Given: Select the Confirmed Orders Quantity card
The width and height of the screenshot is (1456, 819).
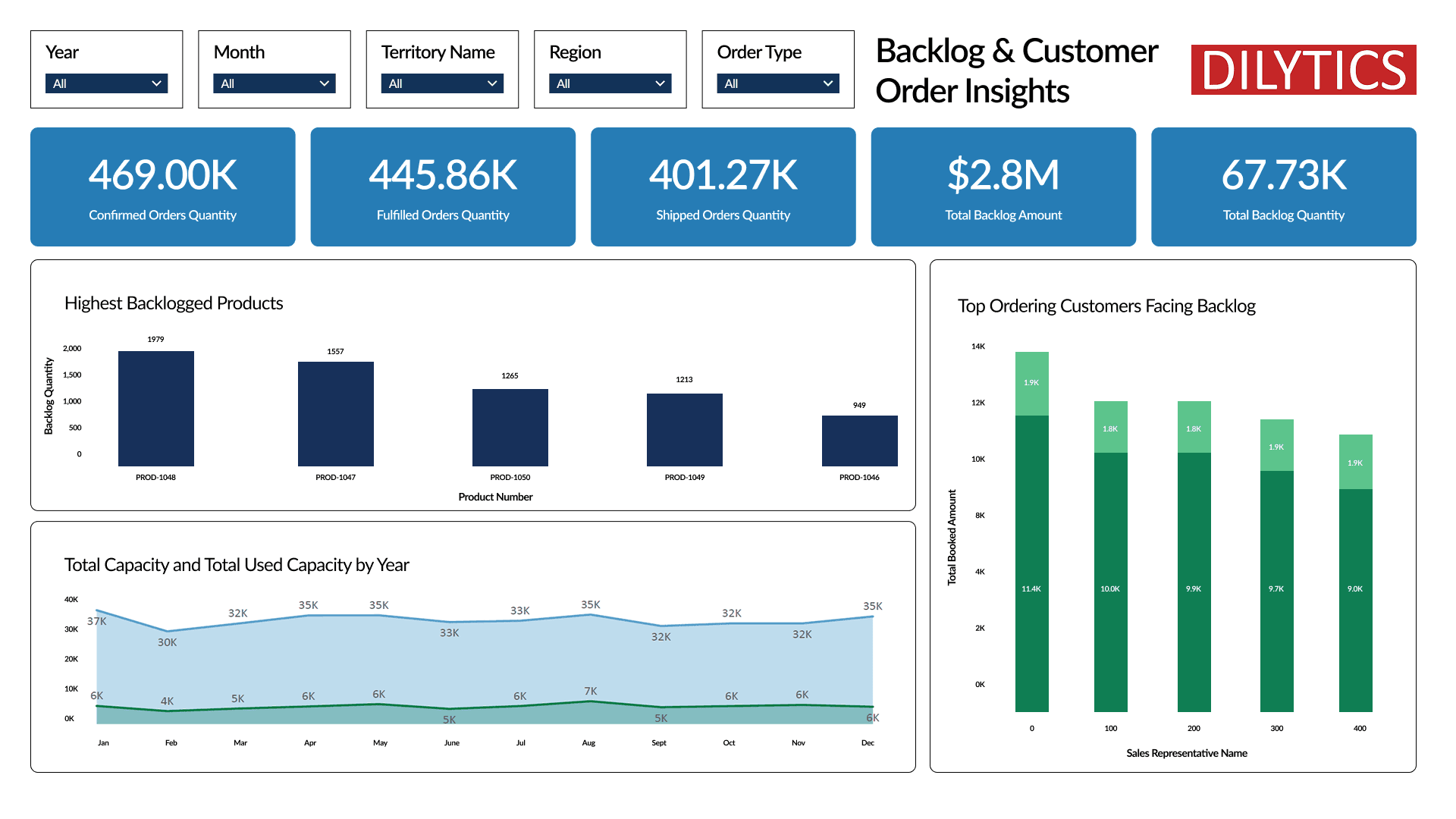Looking at the screenshot, I should click(162, 187).
